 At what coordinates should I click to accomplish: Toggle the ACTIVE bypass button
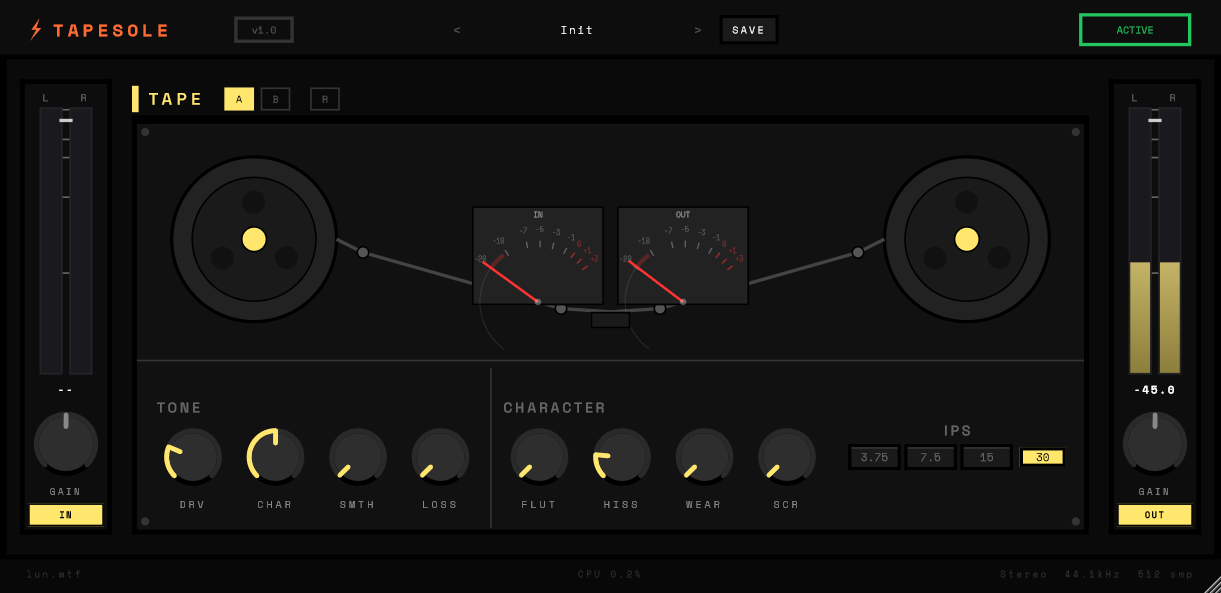point(1135,30)
